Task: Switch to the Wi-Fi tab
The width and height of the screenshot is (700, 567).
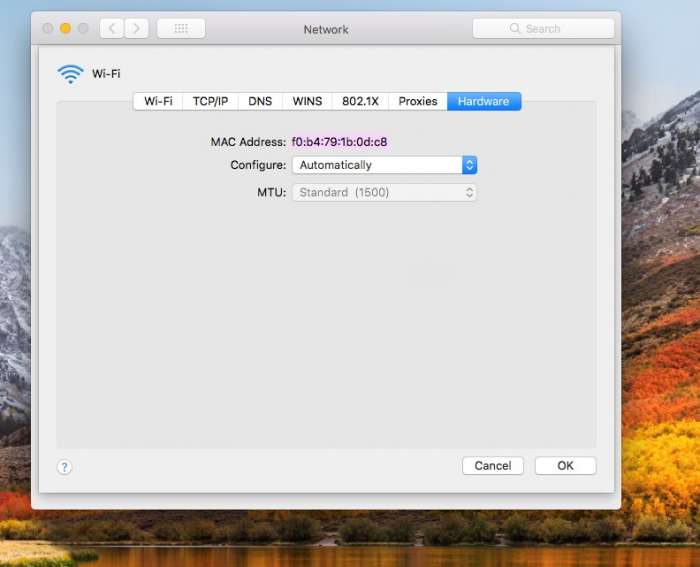Action: coord(158,101)
